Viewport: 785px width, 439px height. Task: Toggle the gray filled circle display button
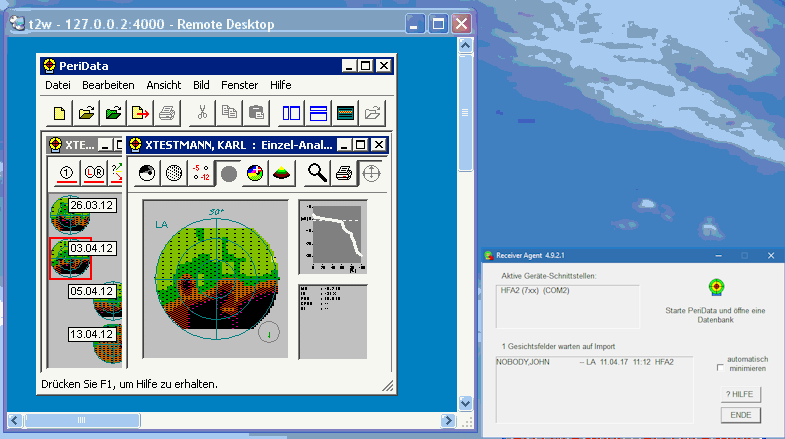coord(228,173)
